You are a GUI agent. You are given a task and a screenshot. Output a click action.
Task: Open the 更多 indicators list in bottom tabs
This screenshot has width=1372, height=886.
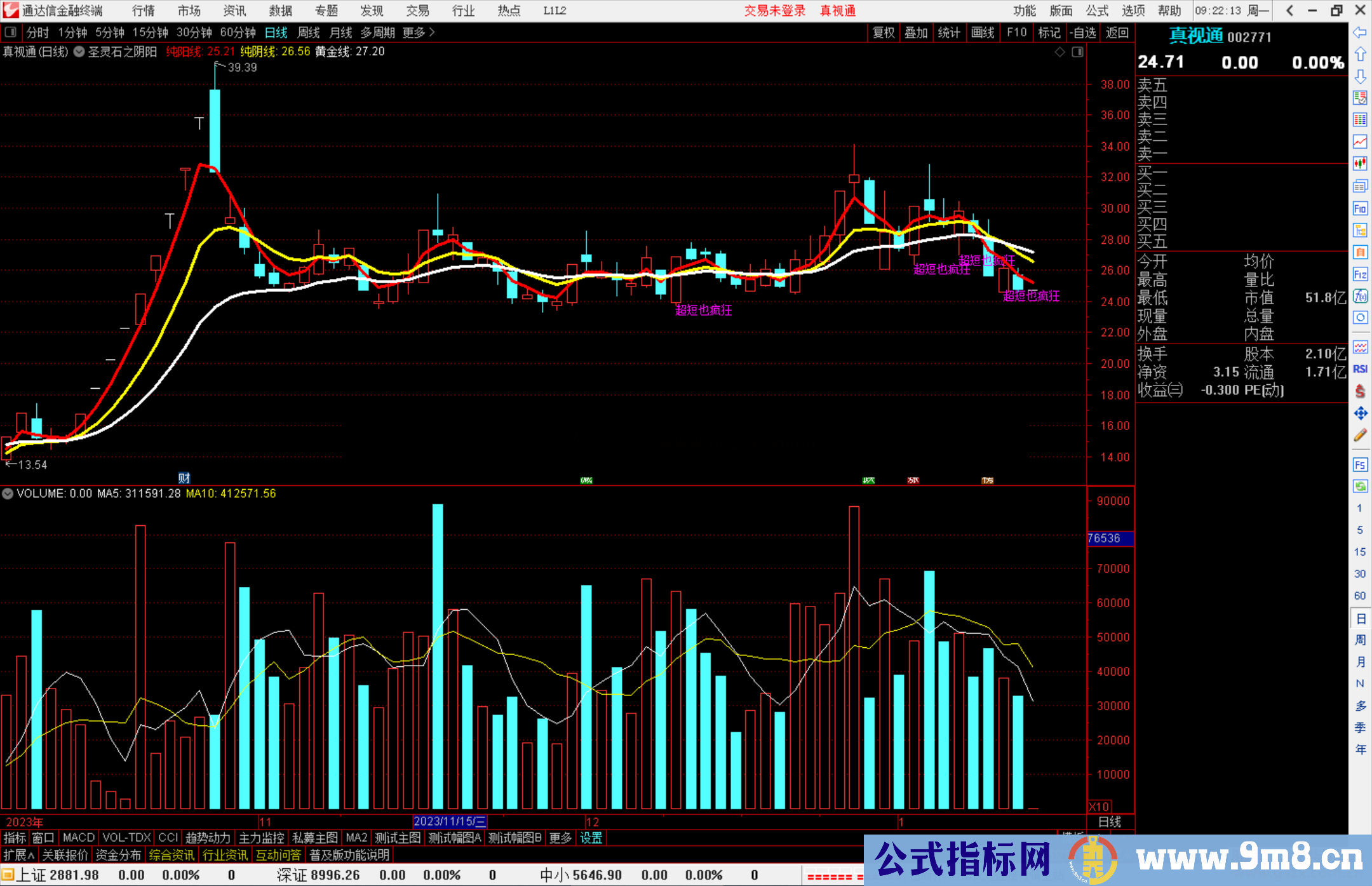560,838
